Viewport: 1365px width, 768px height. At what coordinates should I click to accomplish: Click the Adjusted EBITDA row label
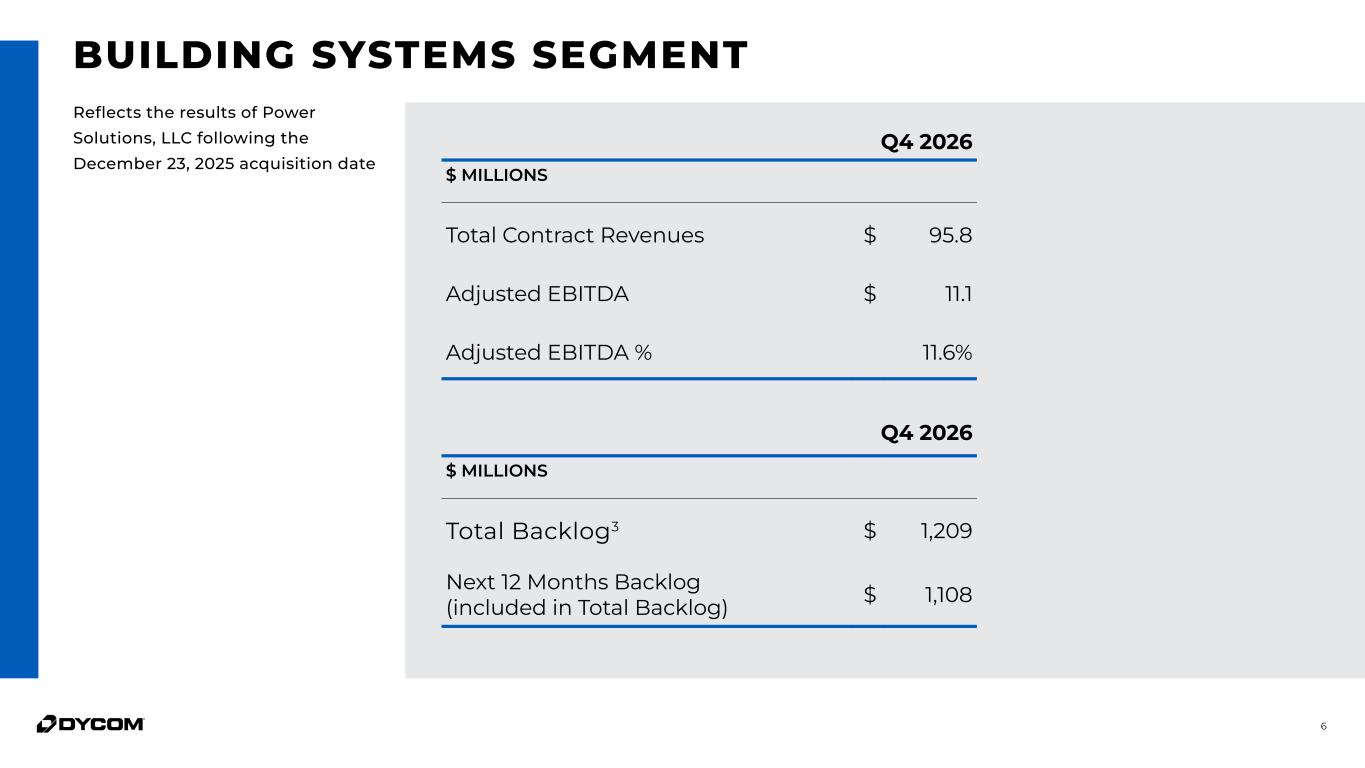click(537, 294)
